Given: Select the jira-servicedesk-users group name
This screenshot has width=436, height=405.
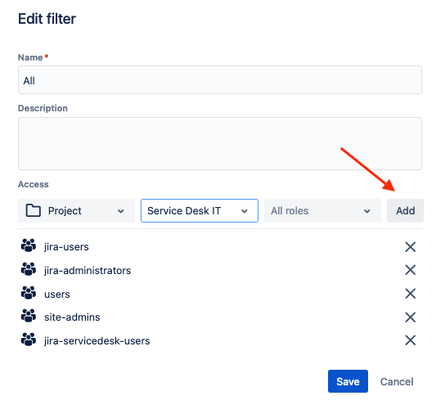Looking at the screenshot, I should [x=97, y=341].
